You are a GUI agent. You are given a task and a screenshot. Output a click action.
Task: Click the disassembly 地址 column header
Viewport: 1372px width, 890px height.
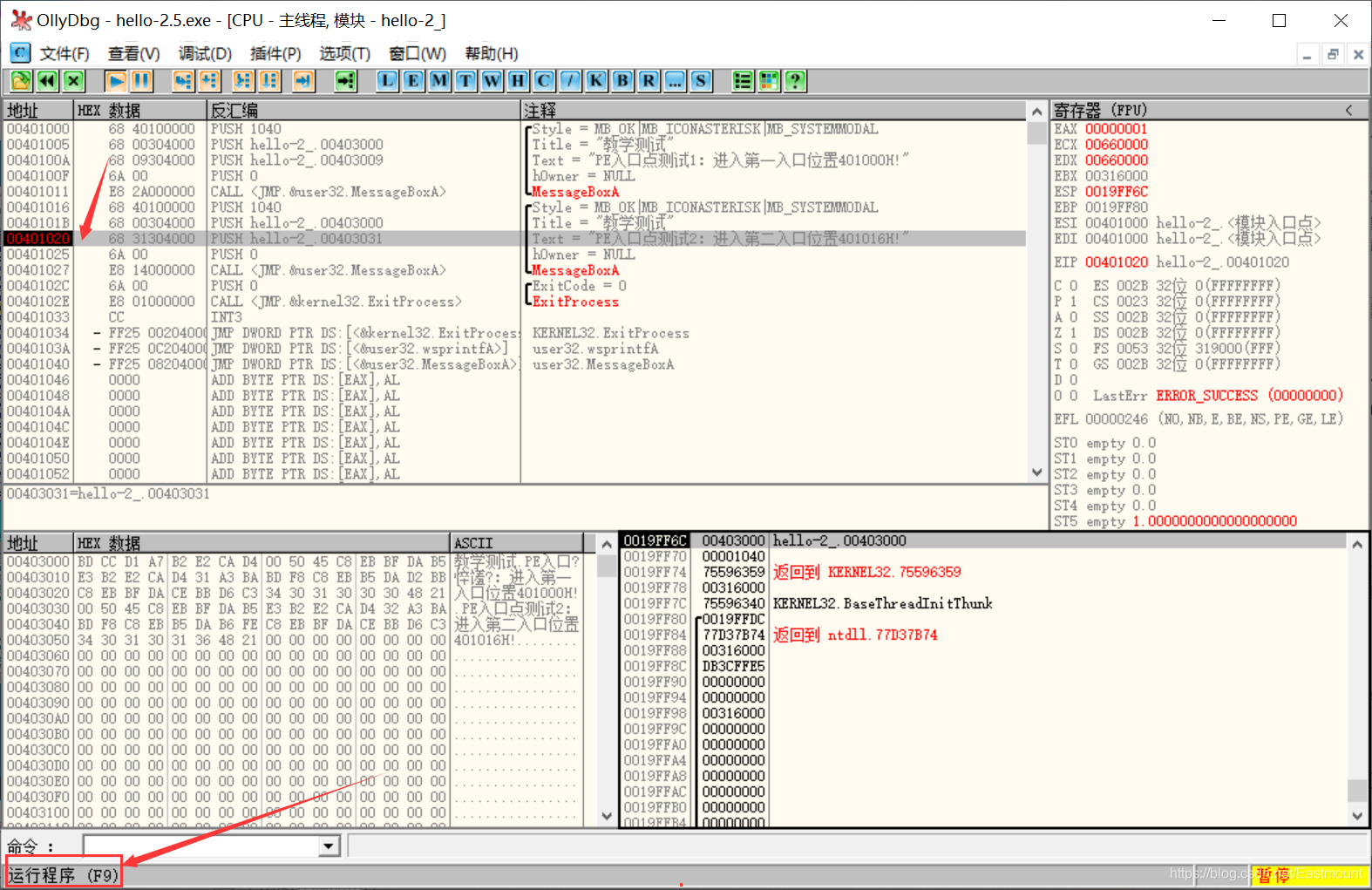[38, 110]
